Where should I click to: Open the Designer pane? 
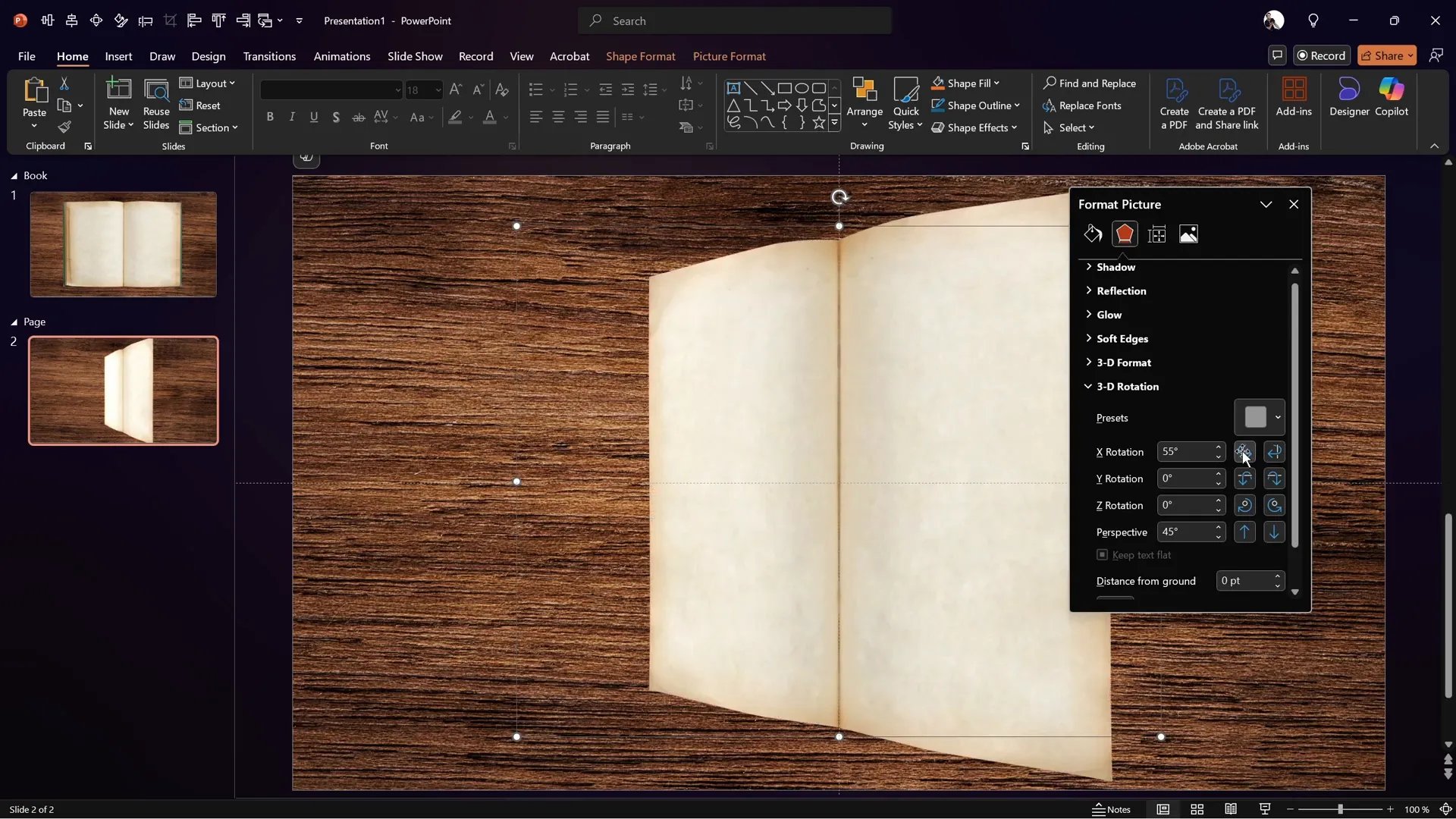1349,97
